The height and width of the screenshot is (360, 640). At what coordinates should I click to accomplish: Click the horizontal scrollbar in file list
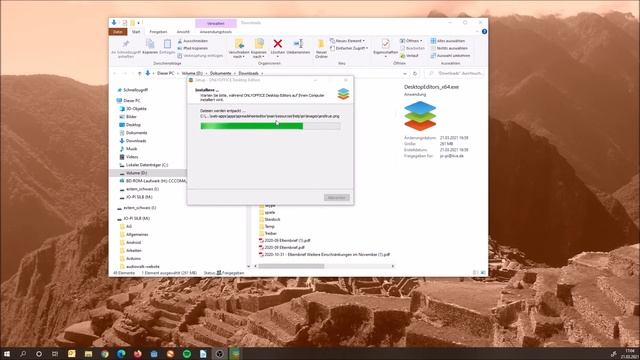pos(291,266)
